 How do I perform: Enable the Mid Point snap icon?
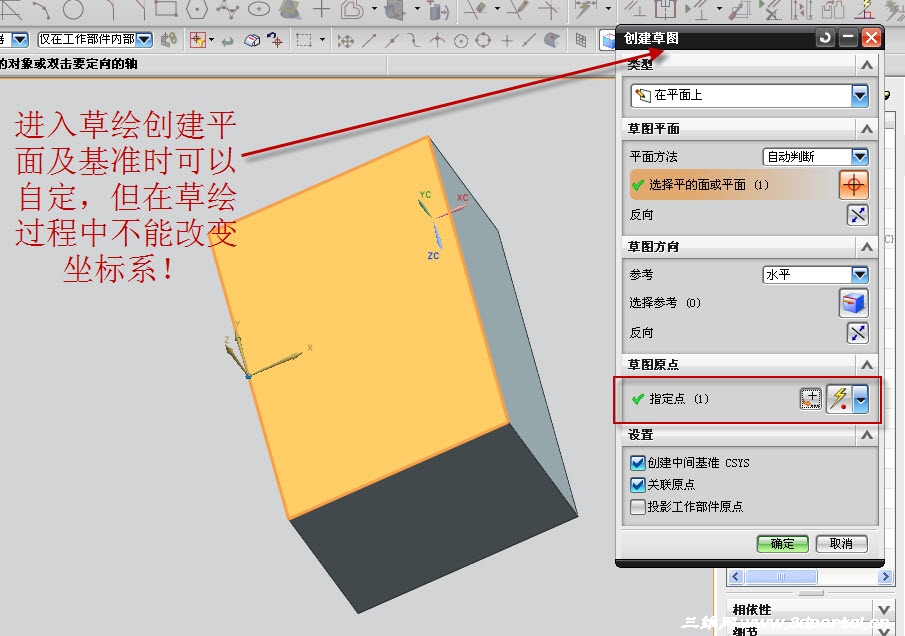pyautogui.click(x=392, y=40)
